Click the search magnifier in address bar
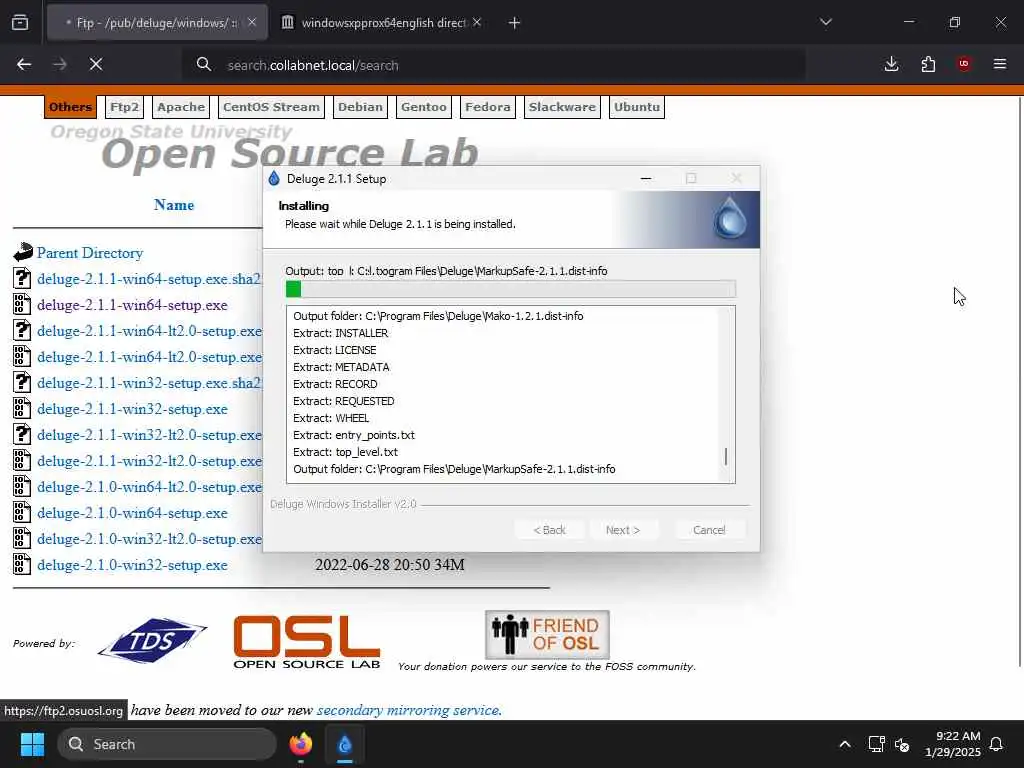 204,64
